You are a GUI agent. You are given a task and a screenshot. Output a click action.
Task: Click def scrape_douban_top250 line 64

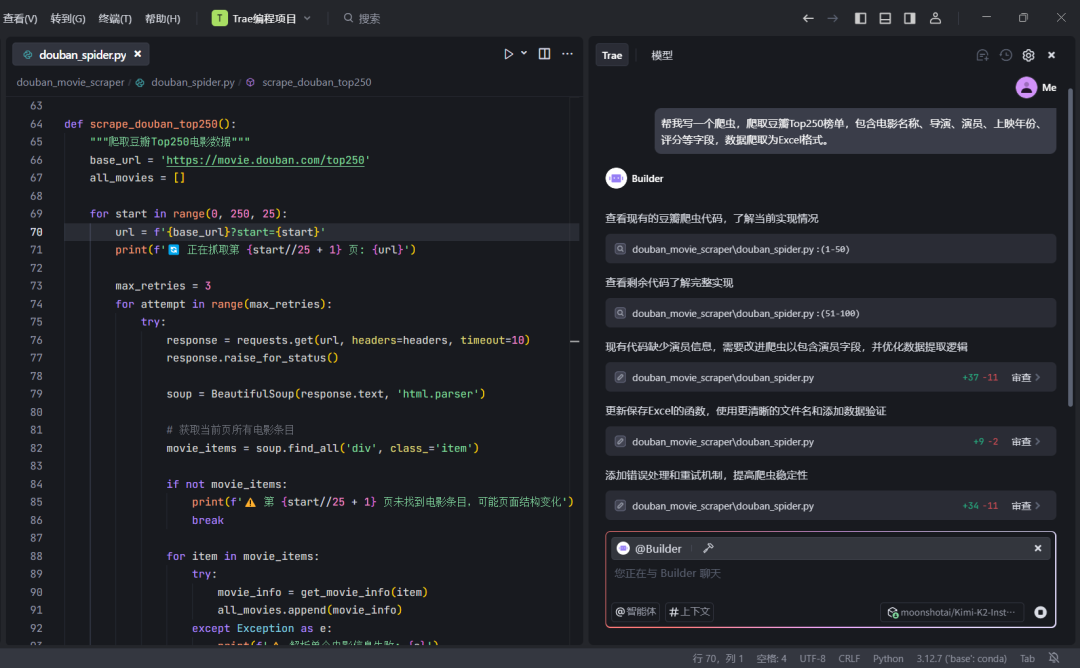coord(149,124)
